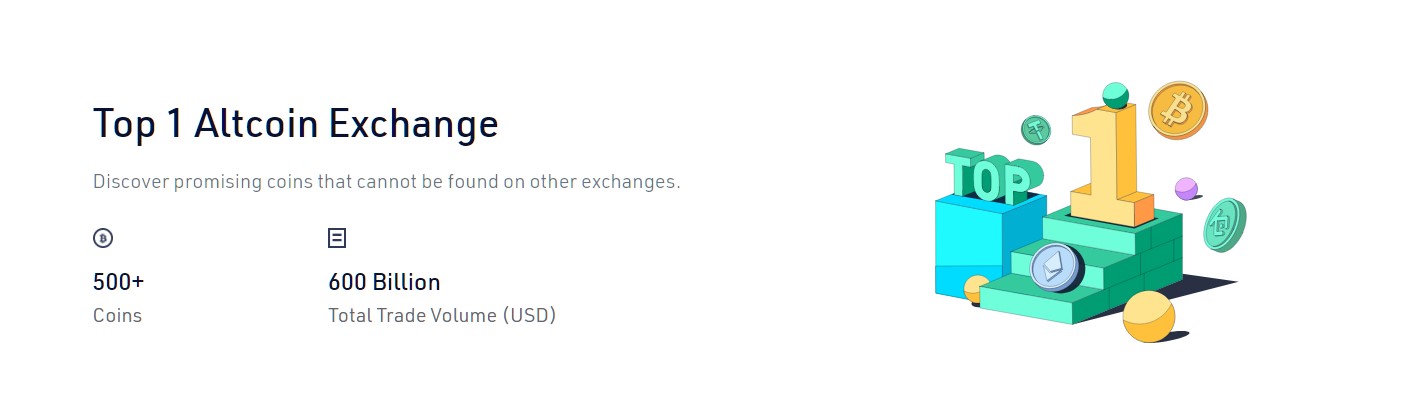Click the small yellow ball beside cyan cube
Image resolution: width=1412 pixels, height=418 pixels.
pyautogui.click(x=976, y=289)
